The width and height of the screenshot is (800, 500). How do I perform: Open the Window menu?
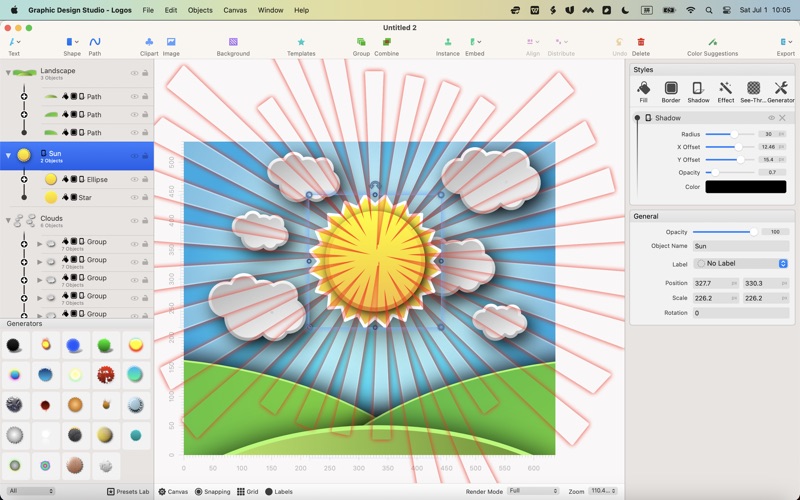coord(270,10)
